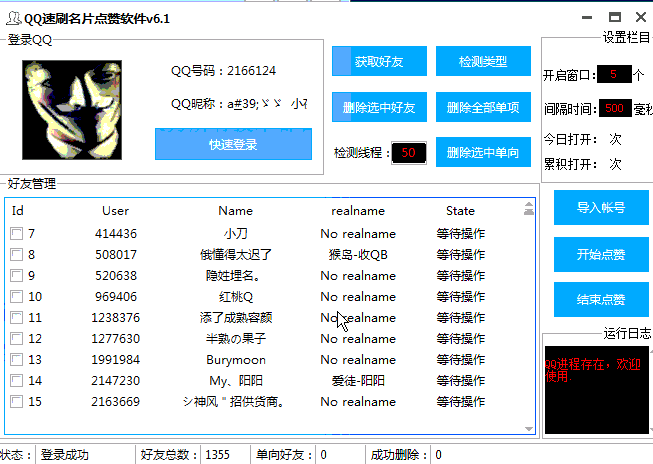This screenshot has width=653, height=464.
Task: Check the checkbox for friend Id 15
Action: click(17, 402)
